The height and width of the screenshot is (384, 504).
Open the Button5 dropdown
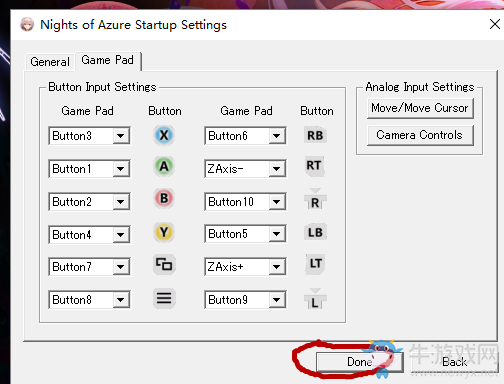[276, 234]
